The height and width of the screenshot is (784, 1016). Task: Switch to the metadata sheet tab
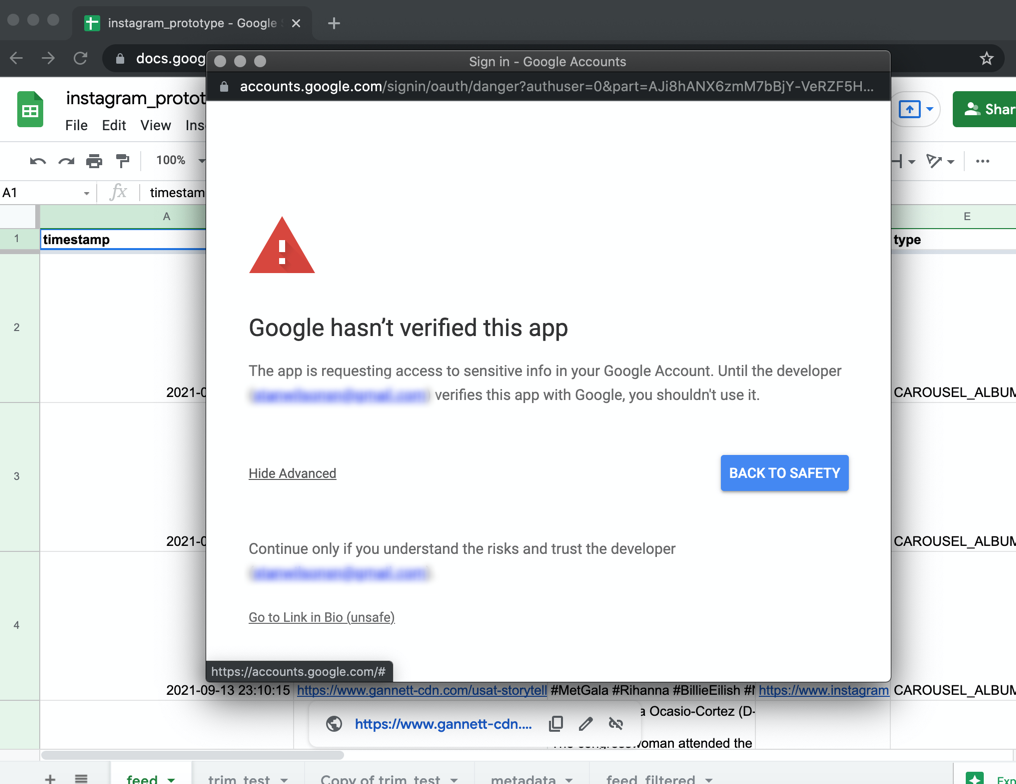pyautogui.click(x=523, y=778)
